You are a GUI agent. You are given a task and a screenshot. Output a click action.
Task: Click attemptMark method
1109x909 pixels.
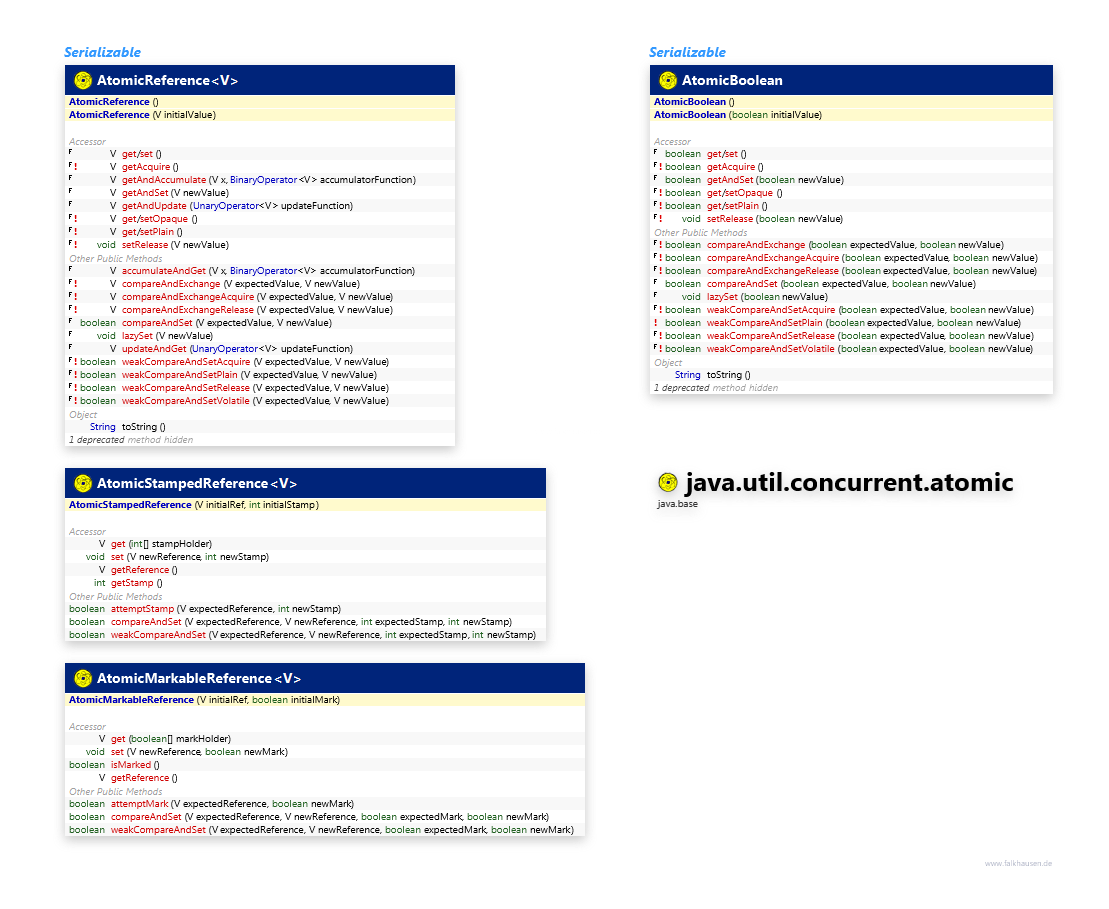click(x=140, y=804)
